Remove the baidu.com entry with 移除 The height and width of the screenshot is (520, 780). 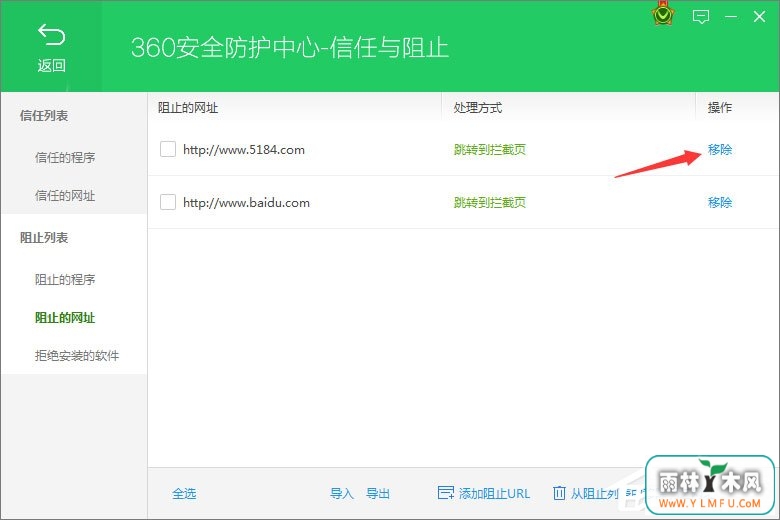click(x=720, y=203)
